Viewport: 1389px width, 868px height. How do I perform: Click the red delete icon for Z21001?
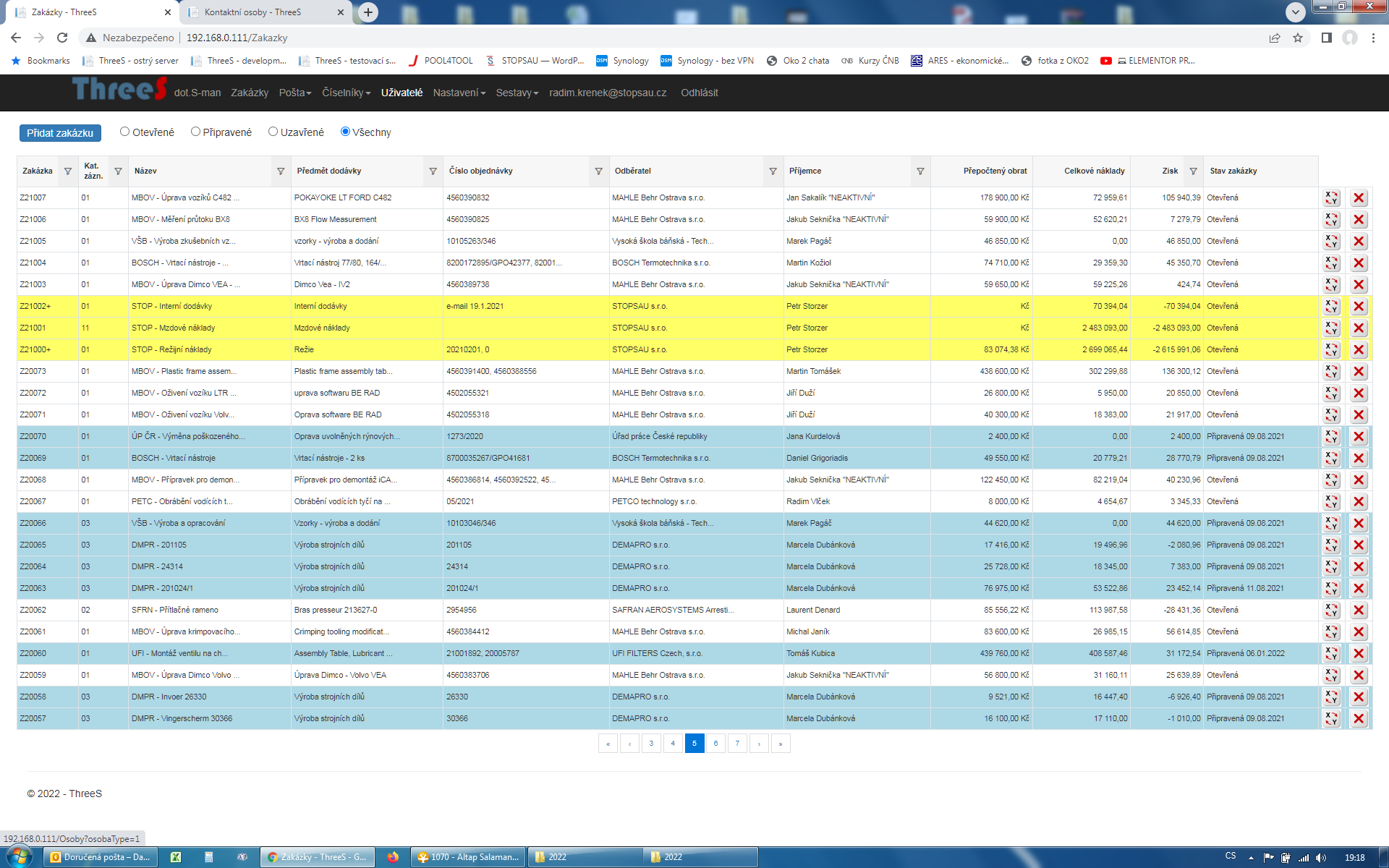pyautogui.click(x=1359, y=328)
